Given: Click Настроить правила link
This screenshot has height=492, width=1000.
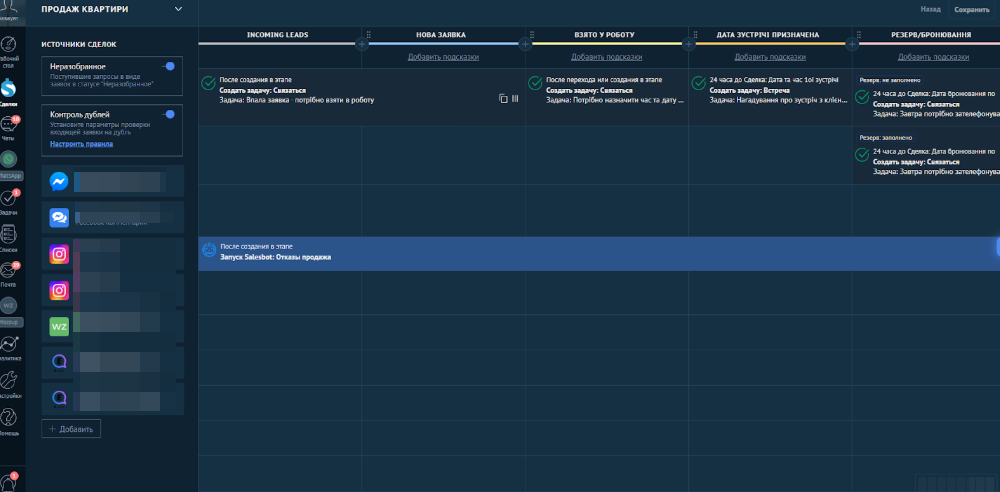Looking at the screenshot, I should (x=82, y=144).
